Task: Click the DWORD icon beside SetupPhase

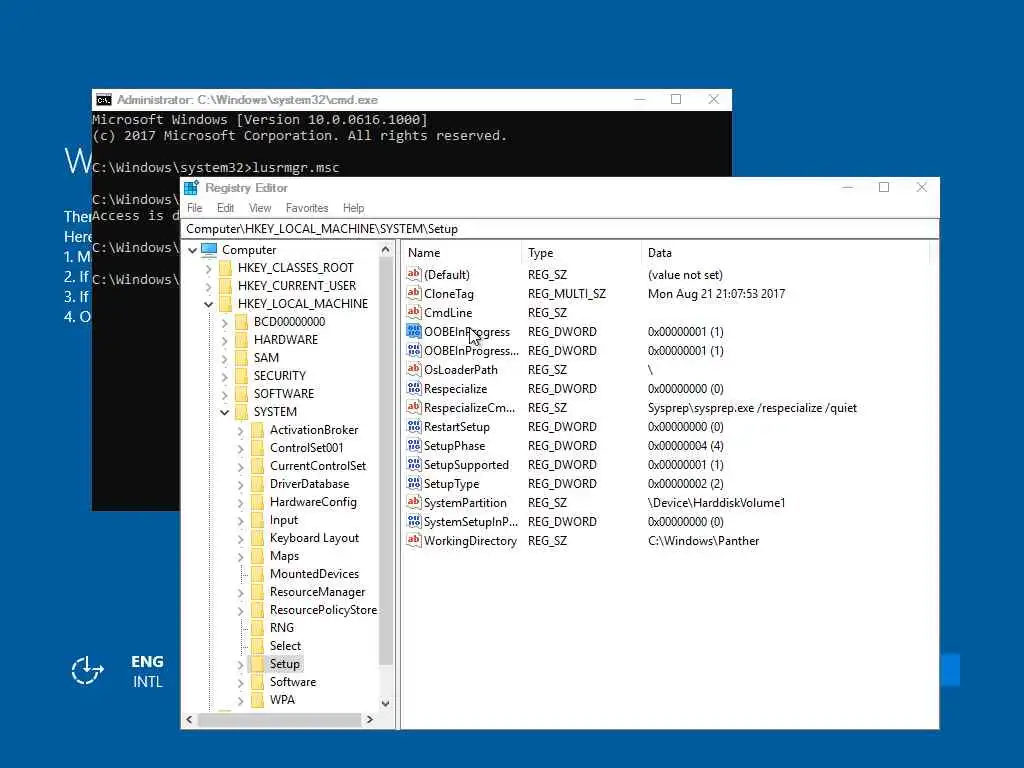Action: coord(413,445)
